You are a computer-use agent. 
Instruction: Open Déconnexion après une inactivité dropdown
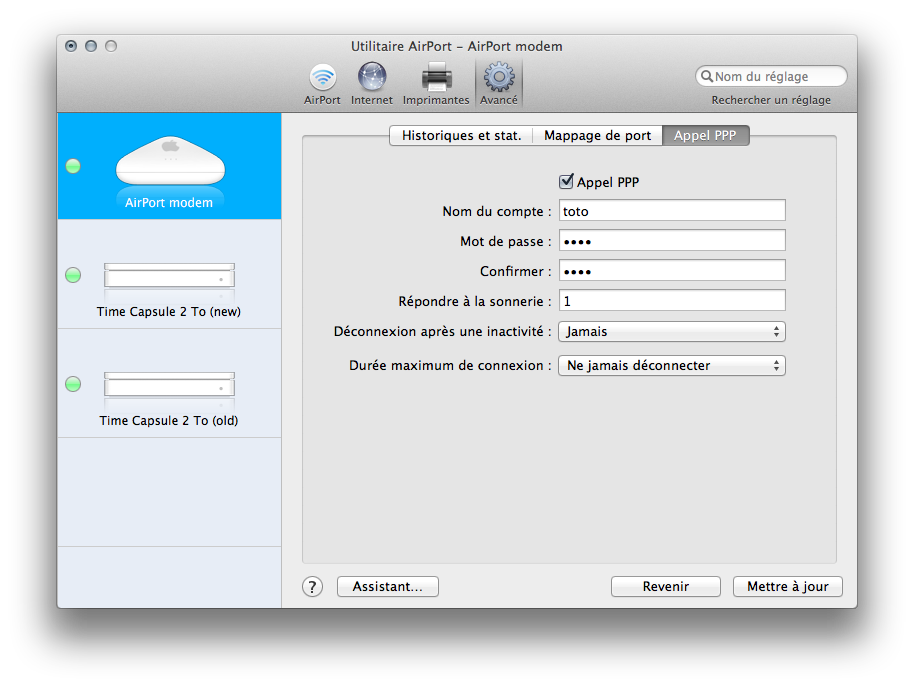672,332
